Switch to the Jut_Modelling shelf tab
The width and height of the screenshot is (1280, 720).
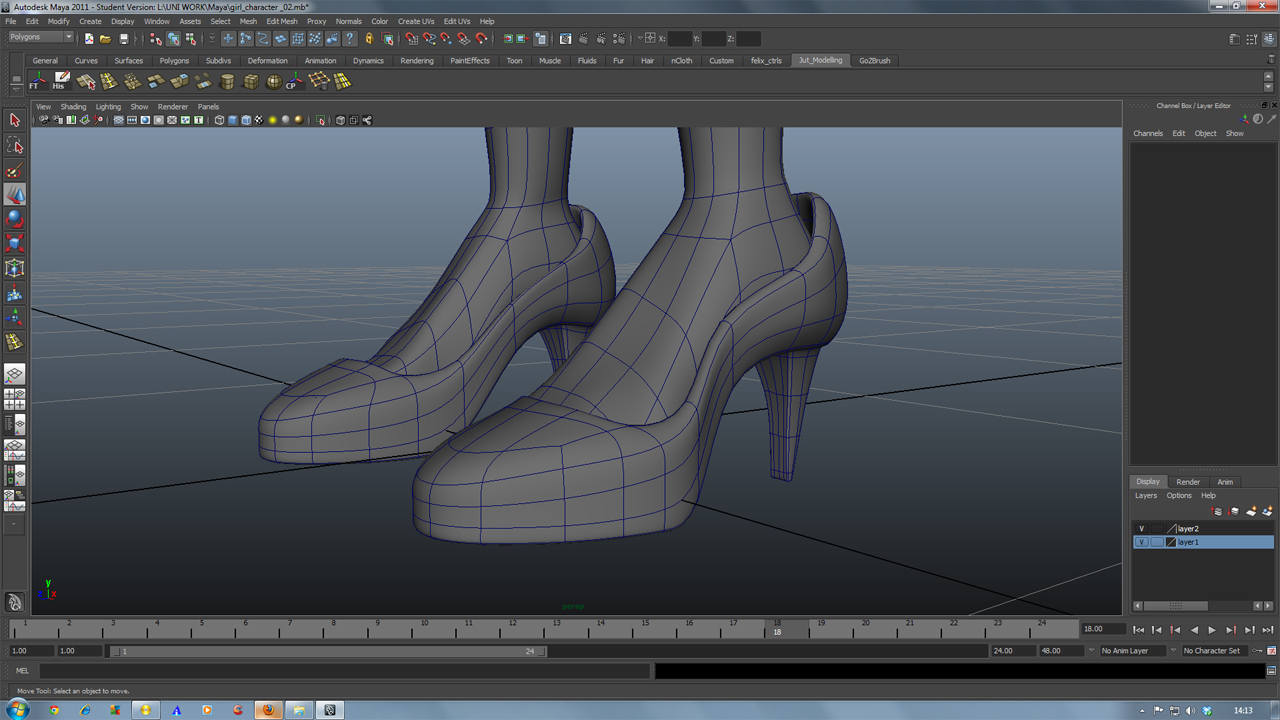point(819,60)
